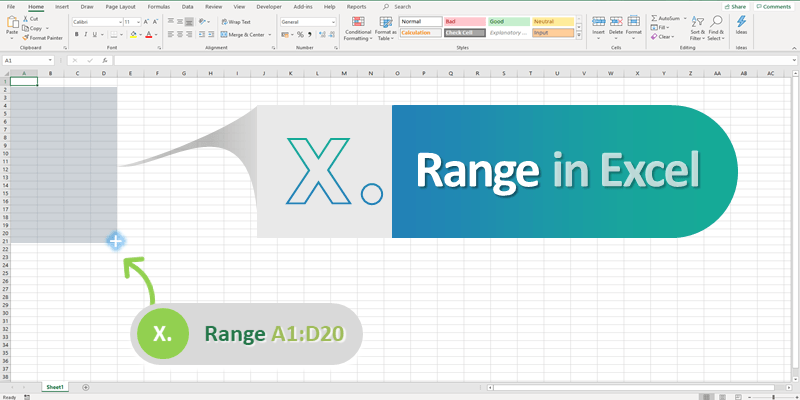The width and height of the screenshot is (800, 400).
Task: Click the Orientation text angle icon
Action: pos(203,22)
